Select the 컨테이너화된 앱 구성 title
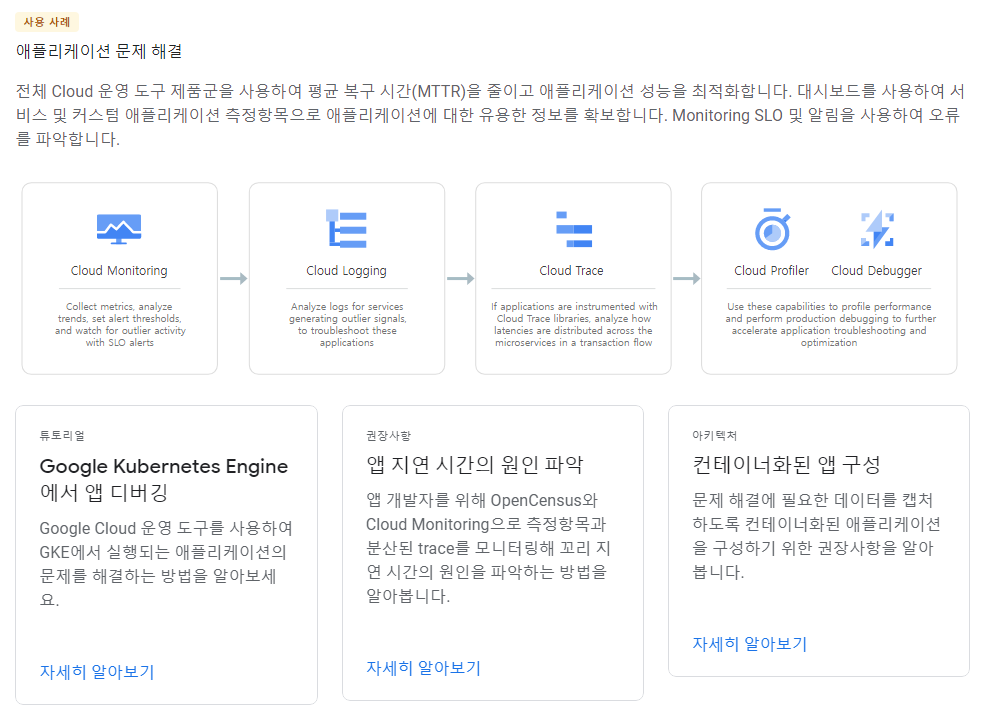Image resolution: width=992 pixels, height=726 pixels. click(x=786, y=465)
